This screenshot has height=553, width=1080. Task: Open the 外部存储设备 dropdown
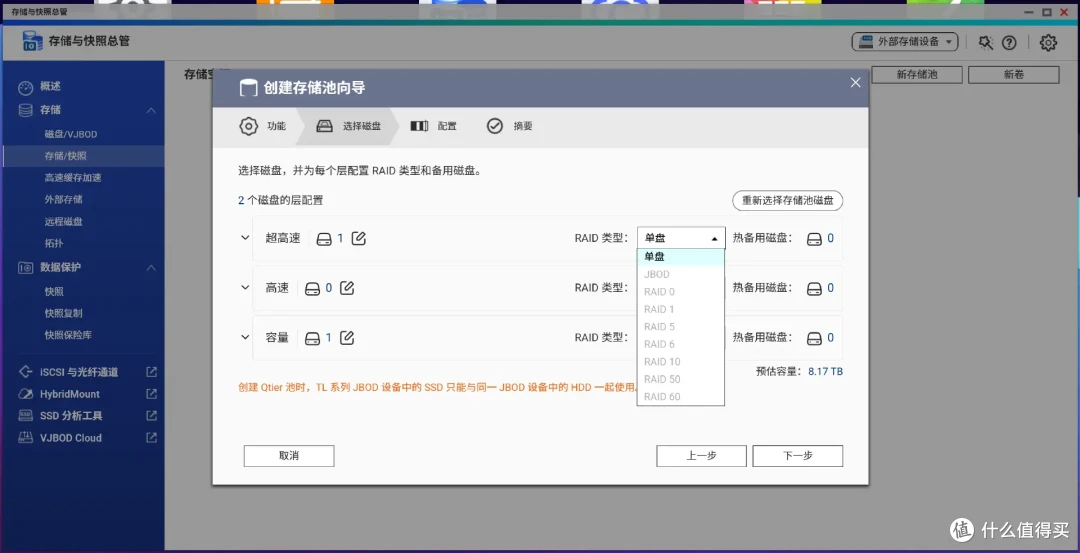click(x=905, y=42)
